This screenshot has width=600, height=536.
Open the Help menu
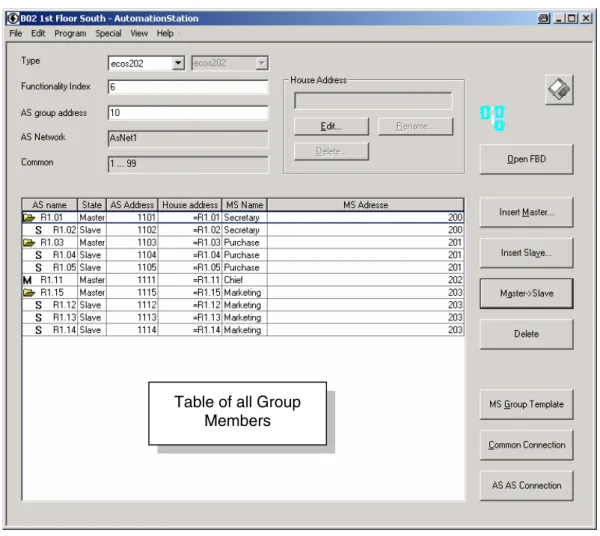(x=165, y=33)
